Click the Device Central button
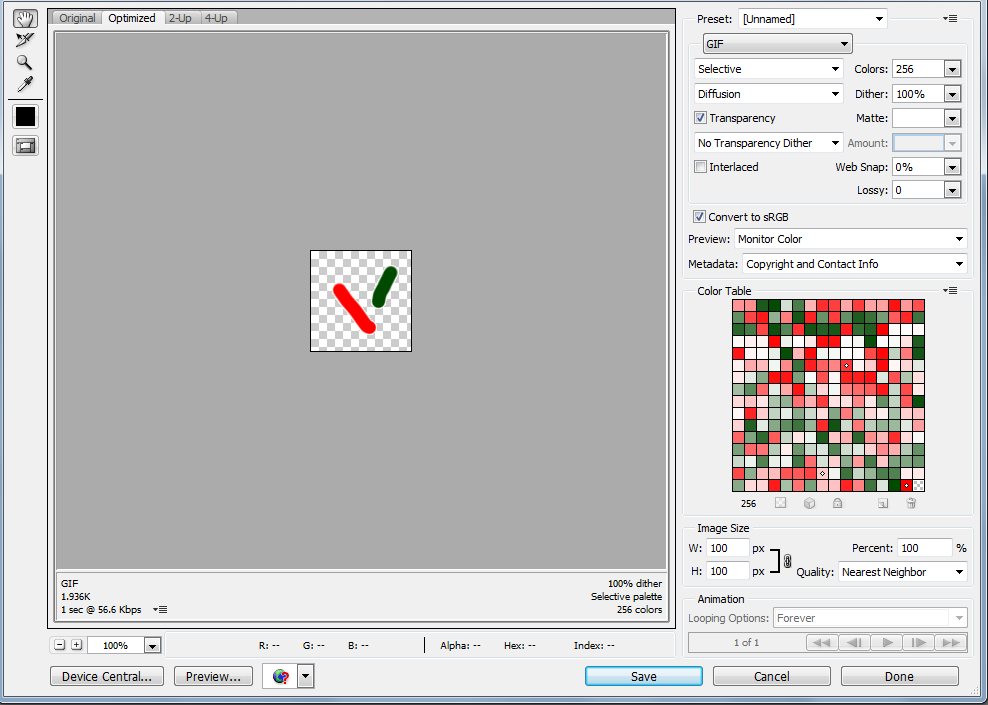 107,676
